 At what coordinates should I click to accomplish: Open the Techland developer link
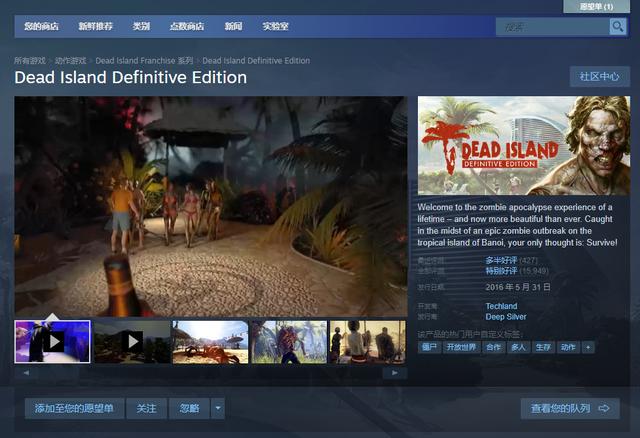point(501,306)
